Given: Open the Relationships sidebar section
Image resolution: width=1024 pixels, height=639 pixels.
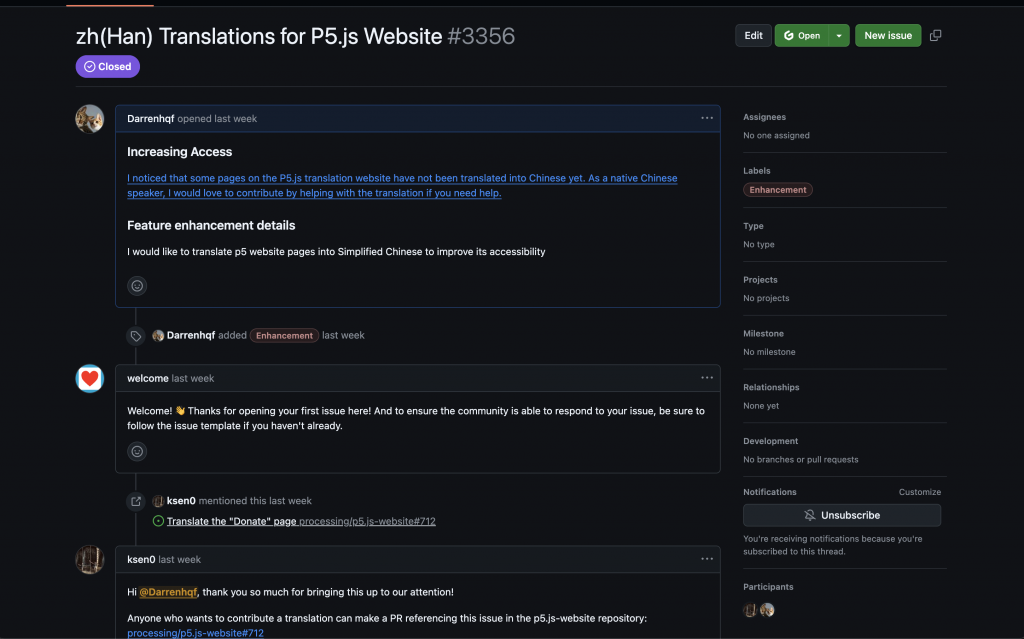Looking at the screenshot, I should point(771,387).
